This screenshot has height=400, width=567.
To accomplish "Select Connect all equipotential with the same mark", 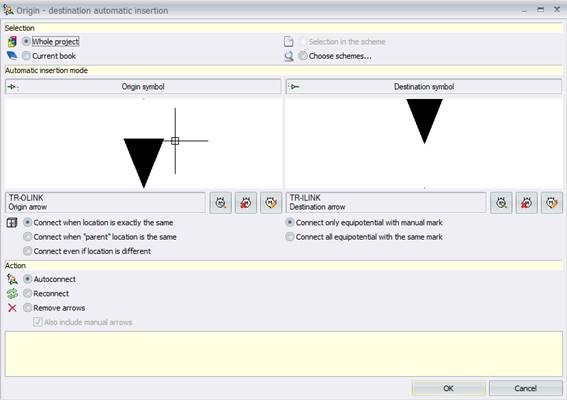I will tap(290, 237).
